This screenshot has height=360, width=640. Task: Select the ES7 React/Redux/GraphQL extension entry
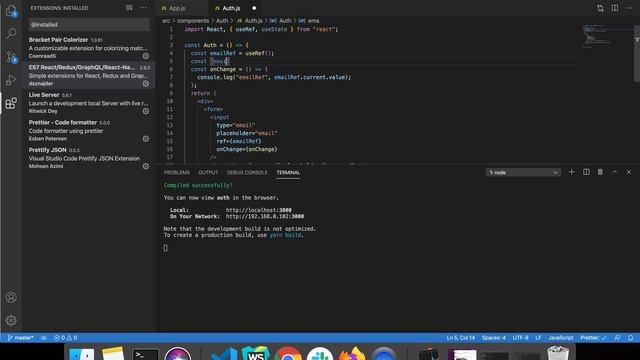(89, 75)
